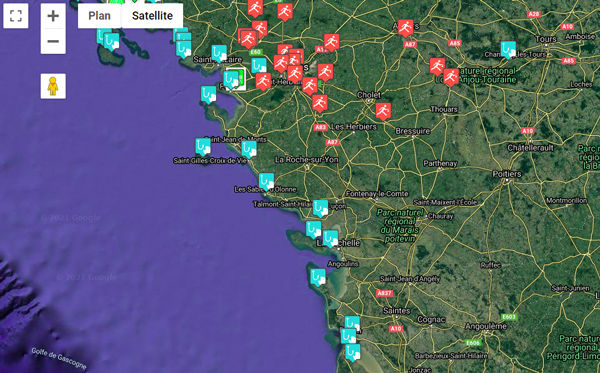Open the red runner marker near Bressuire

383,111
